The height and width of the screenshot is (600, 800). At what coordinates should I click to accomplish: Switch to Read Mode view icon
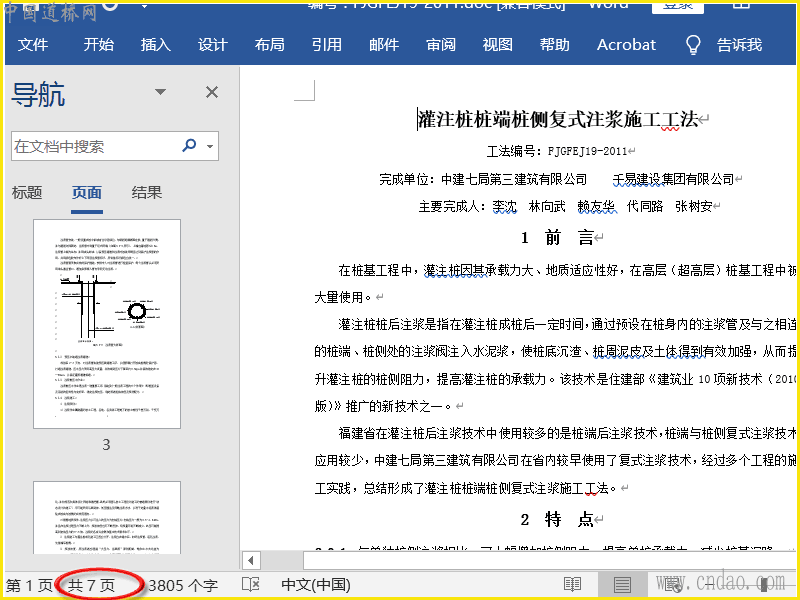point(572,584)
